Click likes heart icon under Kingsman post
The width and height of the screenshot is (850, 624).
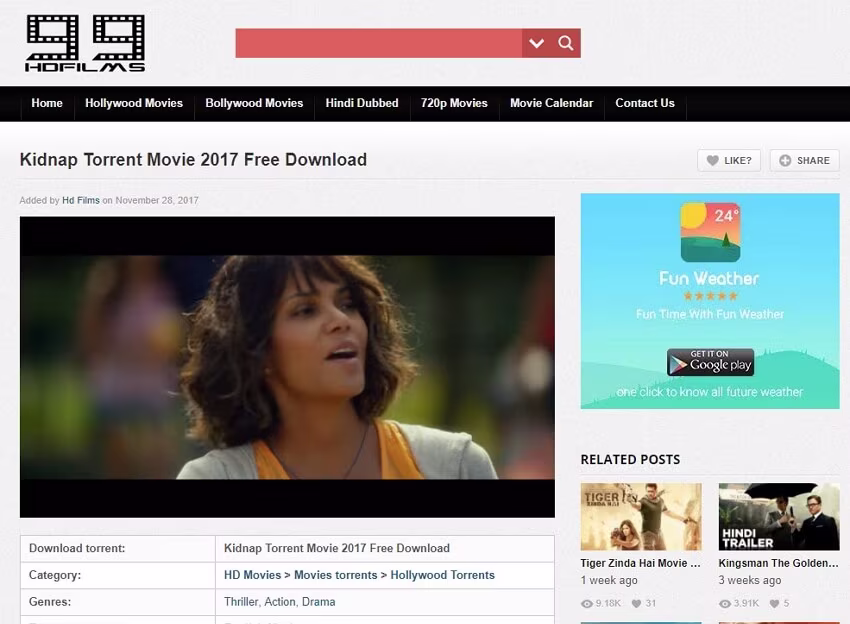pyautogui.click(x=775, y=603)
